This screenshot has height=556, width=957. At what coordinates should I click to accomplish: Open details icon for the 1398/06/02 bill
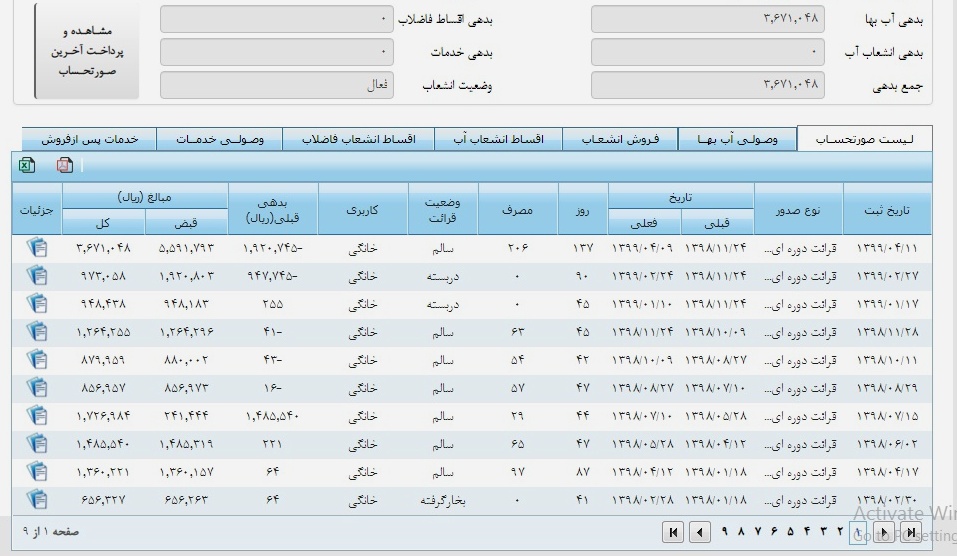tap(37, 443)
